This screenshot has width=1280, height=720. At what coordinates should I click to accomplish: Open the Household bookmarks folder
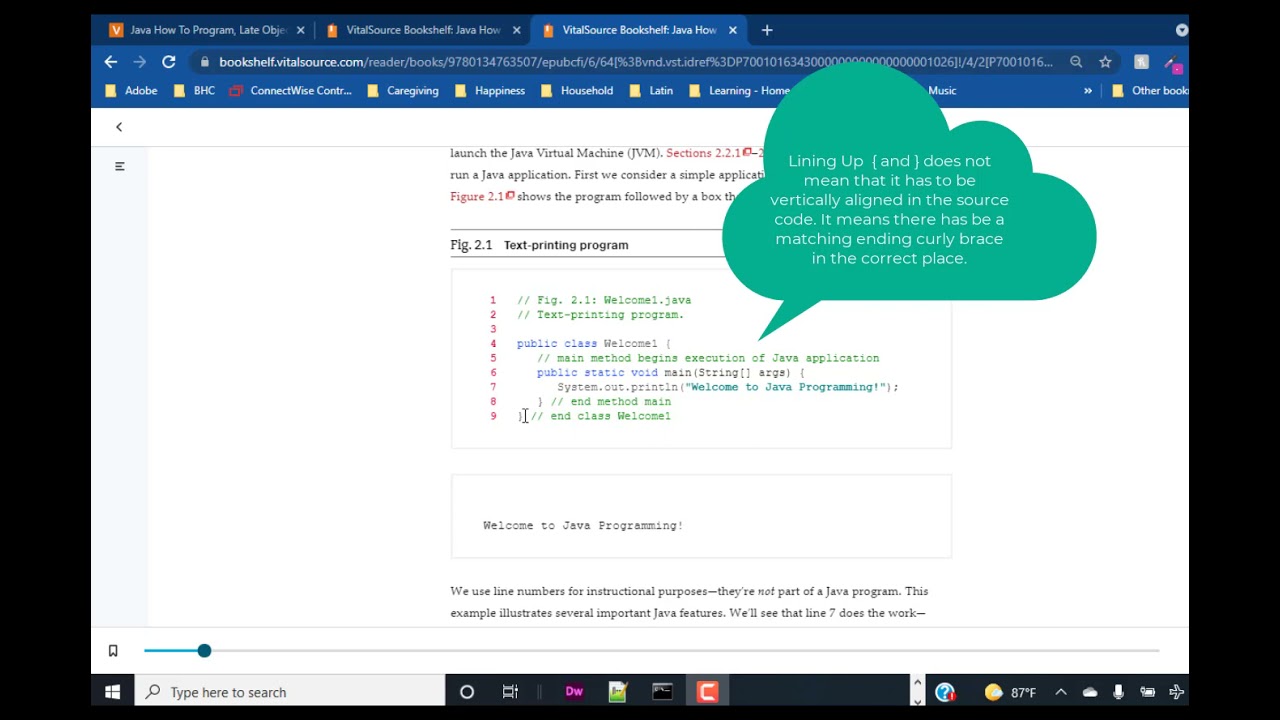(x=577, y=91)
